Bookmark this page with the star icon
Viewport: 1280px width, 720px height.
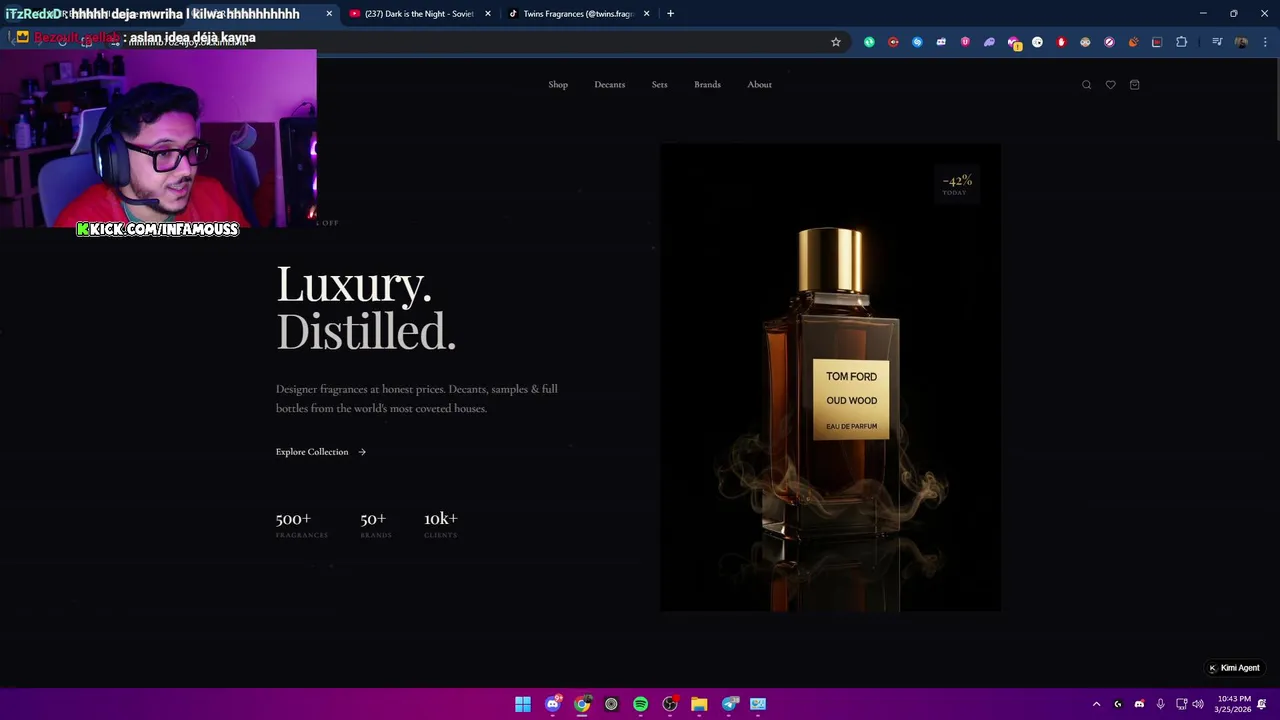click(x=836, y=42)
